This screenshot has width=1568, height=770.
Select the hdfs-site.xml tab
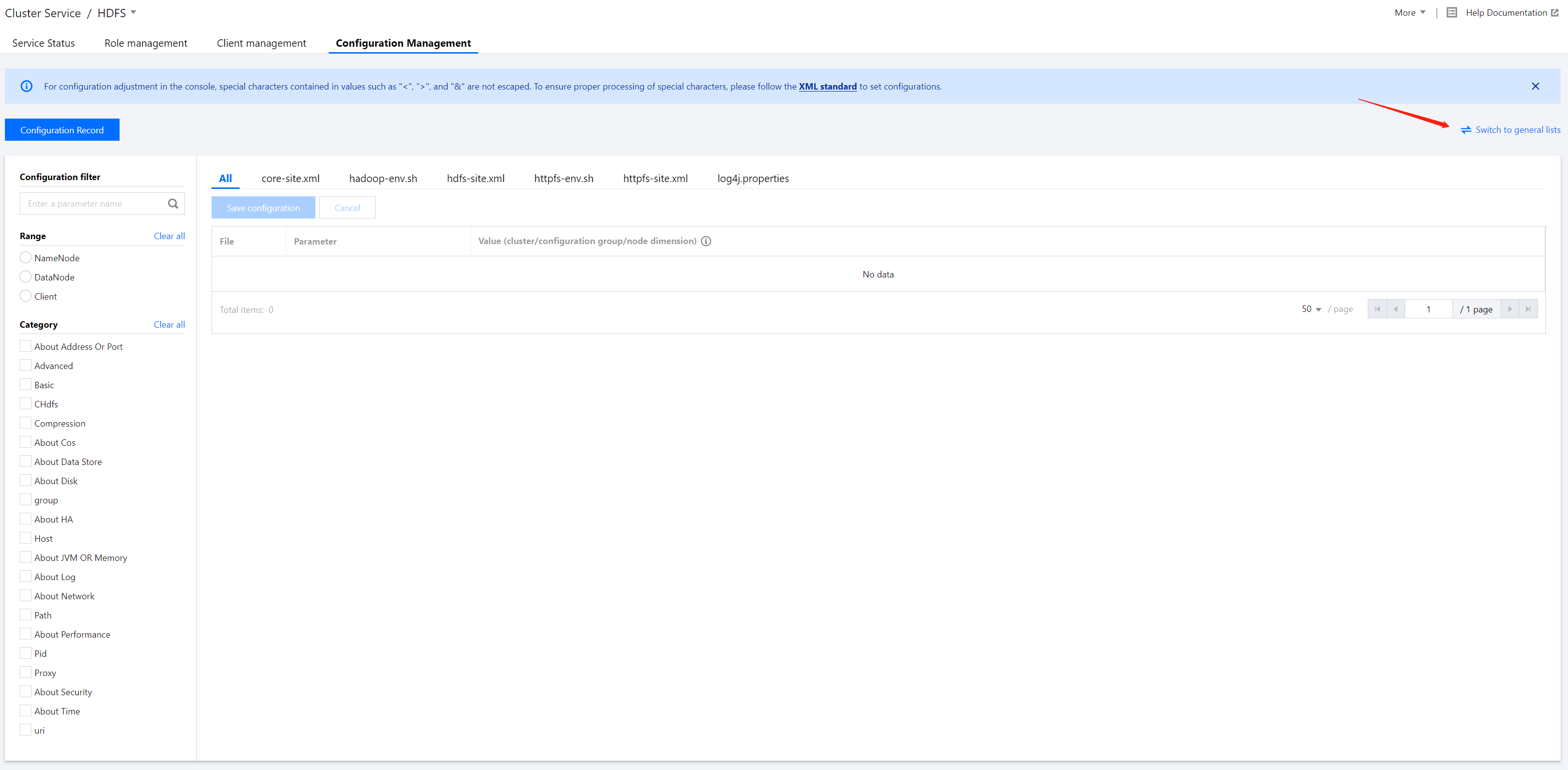tap(475, 178)
